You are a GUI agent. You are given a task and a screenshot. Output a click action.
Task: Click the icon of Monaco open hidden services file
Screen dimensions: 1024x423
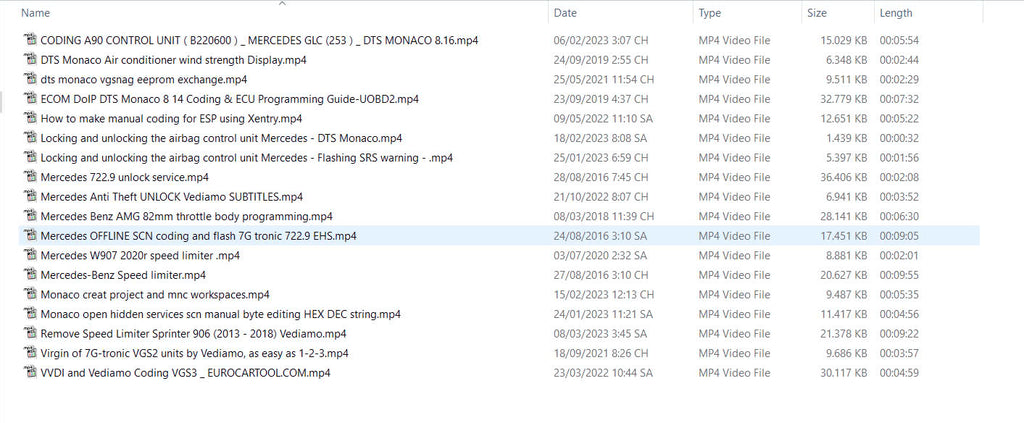pyautogui.click(x=29, y=313)
